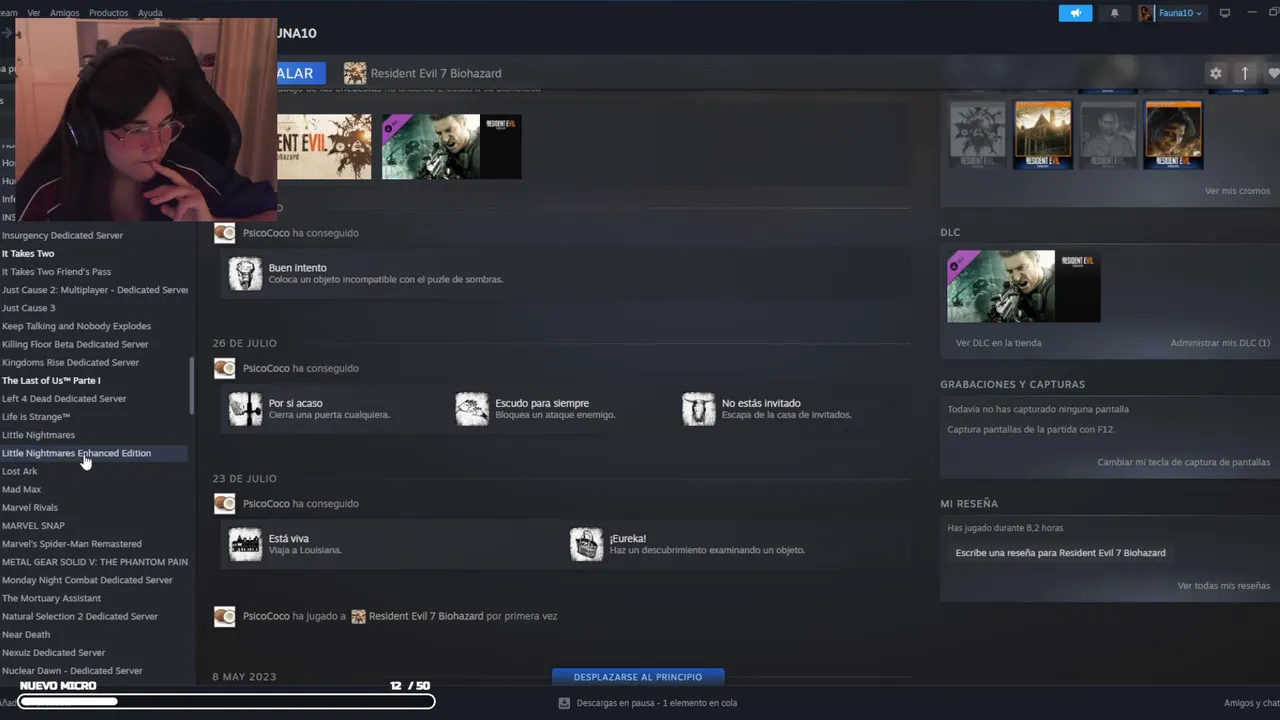Image resolution: width=1280 pixels, height=720 pixels.
Task: Click Resident Evil biohazard artwork in feed
Action: pos(324,147)
